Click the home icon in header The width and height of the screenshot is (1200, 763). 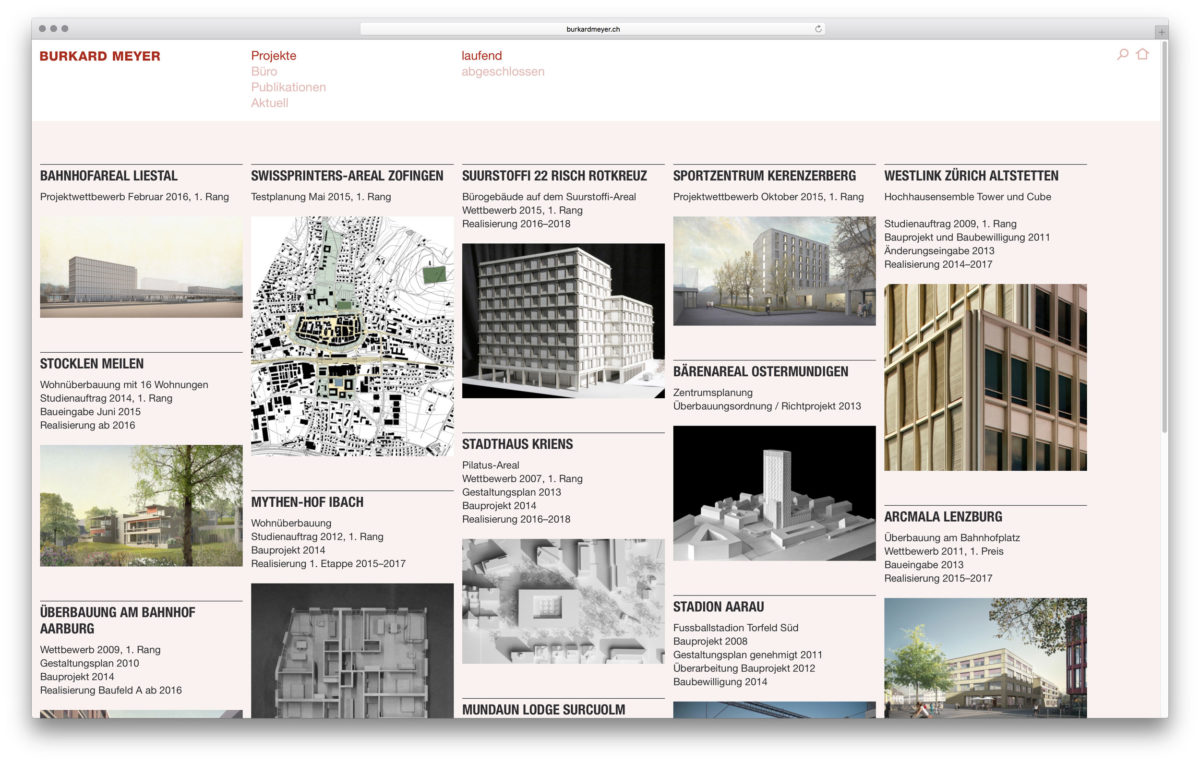pos(1142,55)
